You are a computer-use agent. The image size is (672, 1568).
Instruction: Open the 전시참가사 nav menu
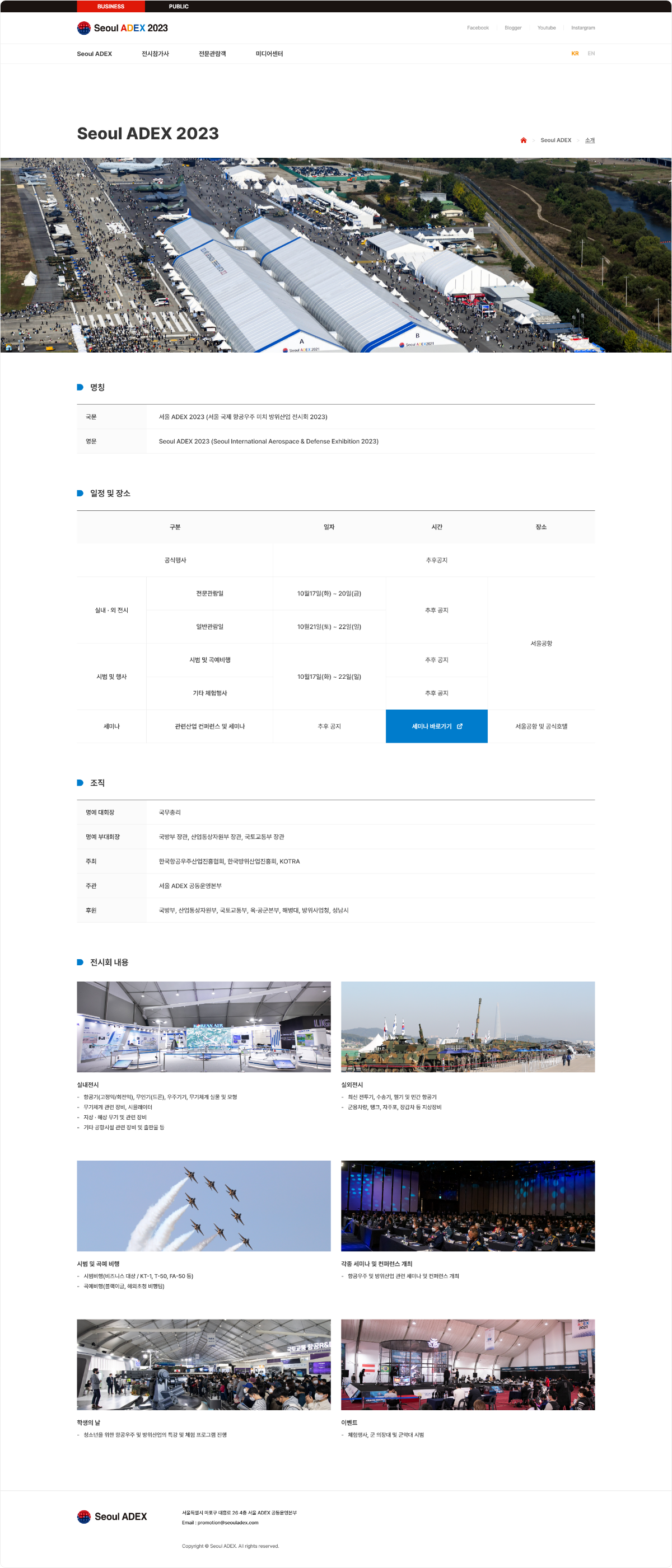click(155, 54)
